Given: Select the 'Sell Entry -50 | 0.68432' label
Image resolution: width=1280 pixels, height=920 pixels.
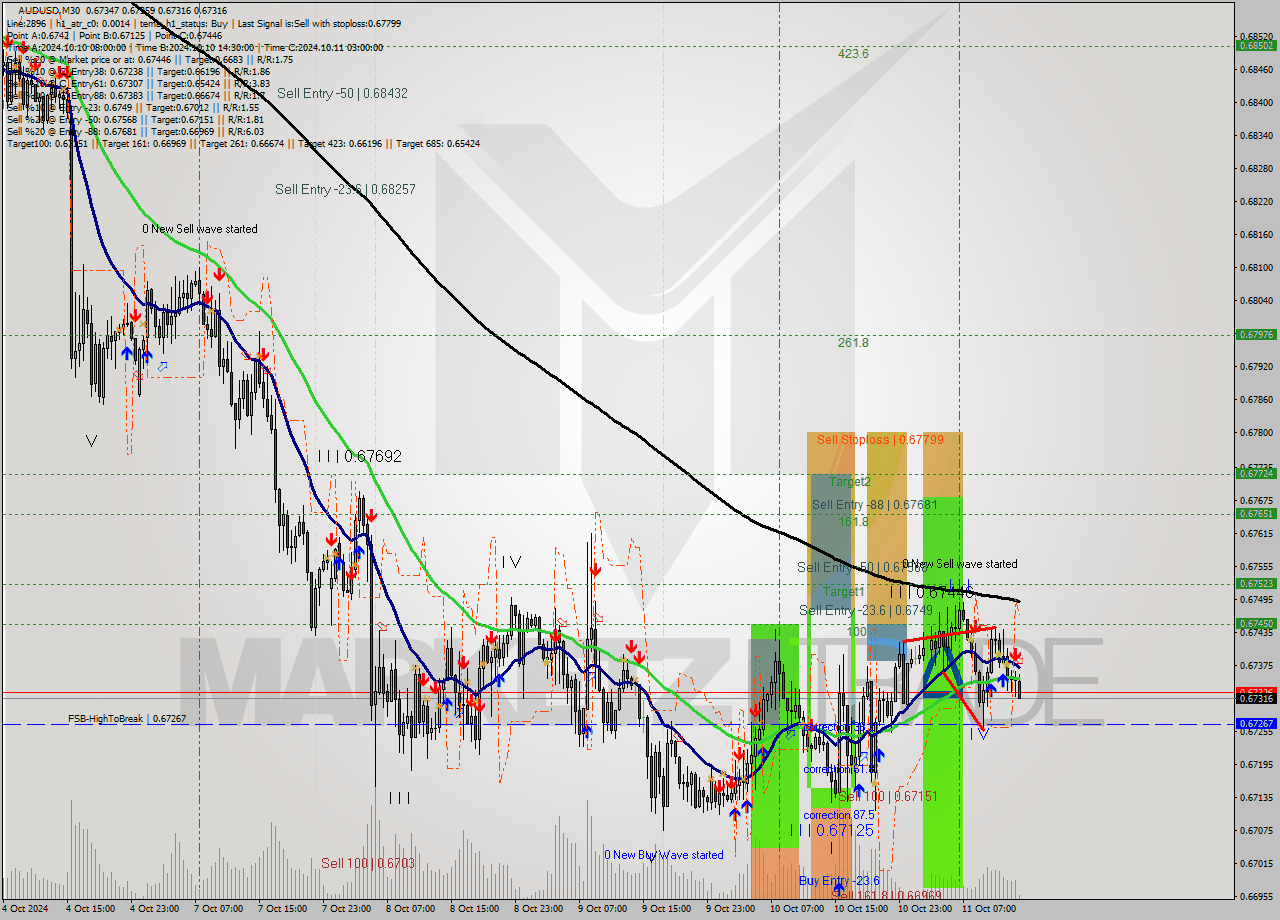Looking at the screenshot, I should click(342, 93).
